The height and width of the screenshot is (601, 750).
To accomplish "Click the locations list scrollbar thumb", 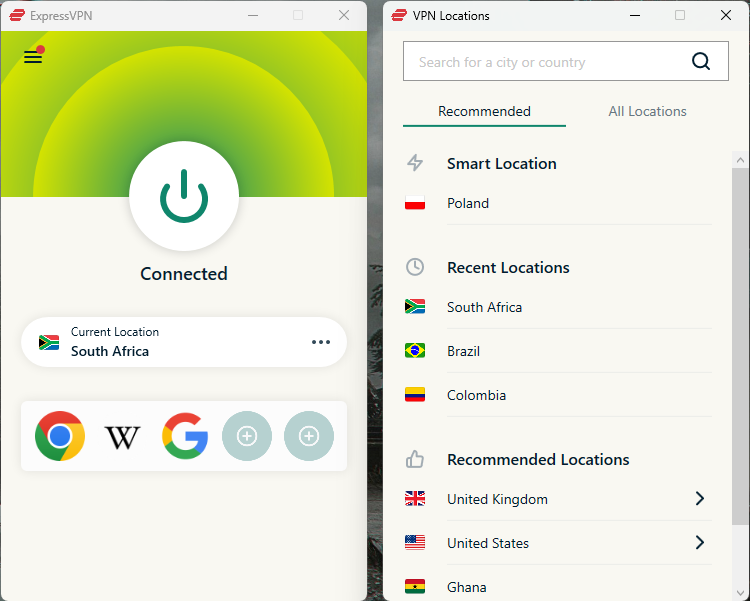I will click(x=740, y=346).
